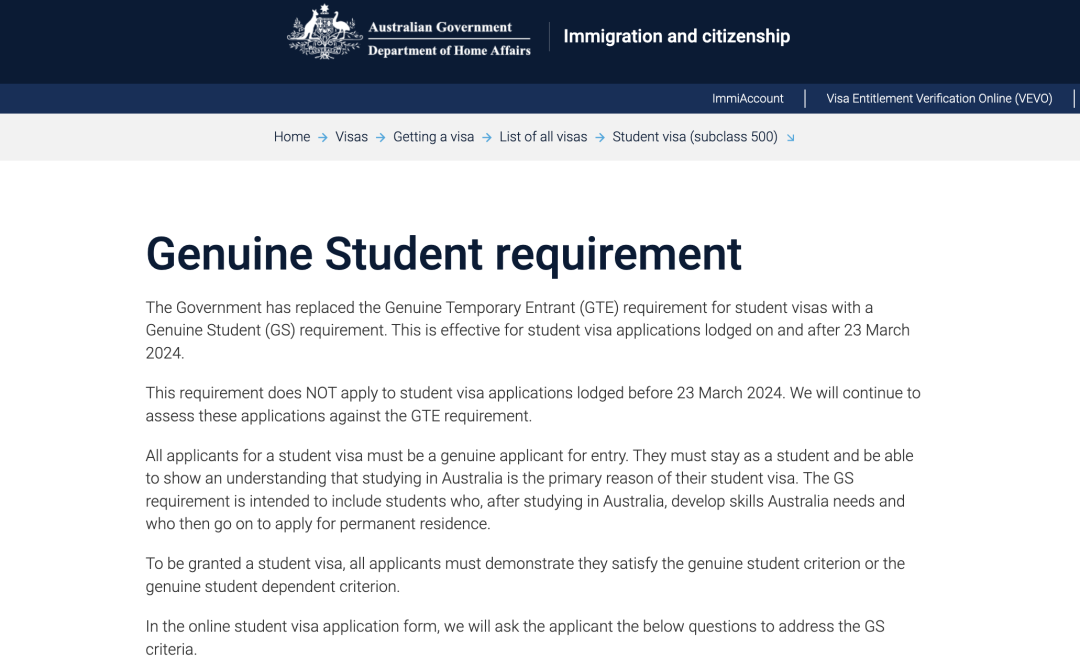This screenshot has height=671, width=1080.
Task: Click Student visa (subclass 500) breadcrumb
Action: (694, 137)
